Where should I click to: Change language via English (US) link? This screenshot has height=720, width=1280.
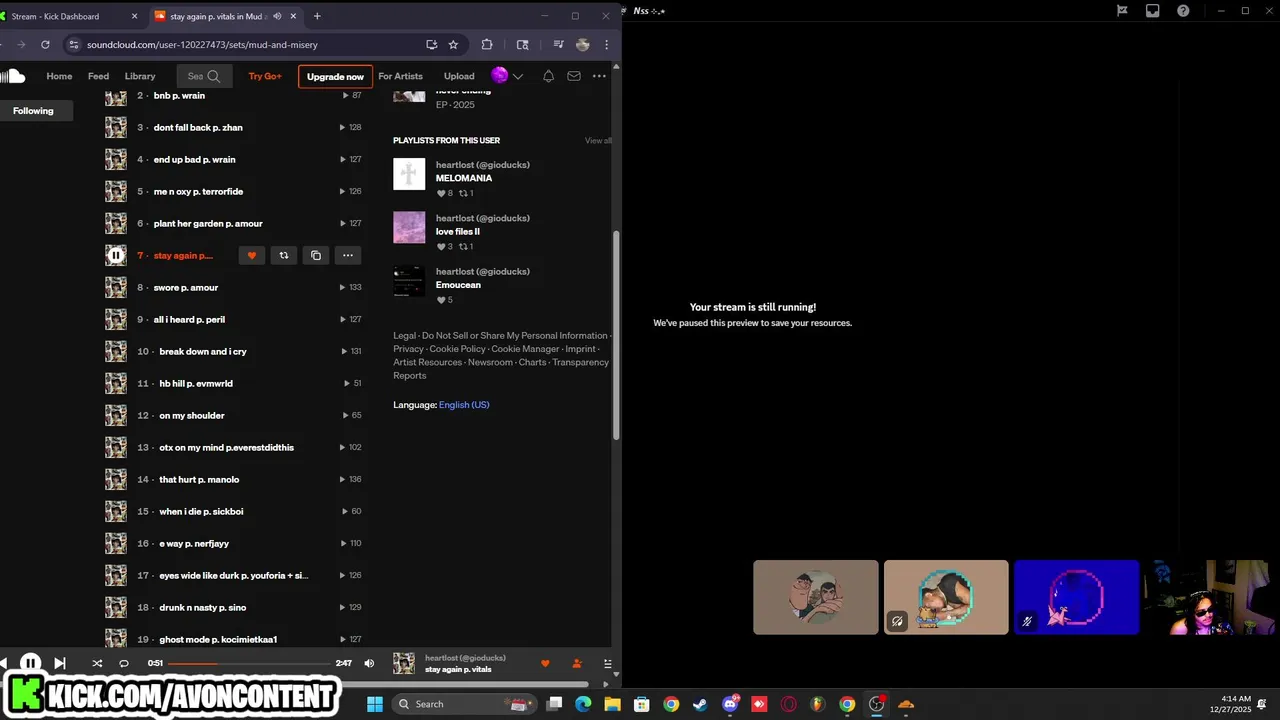464,405
